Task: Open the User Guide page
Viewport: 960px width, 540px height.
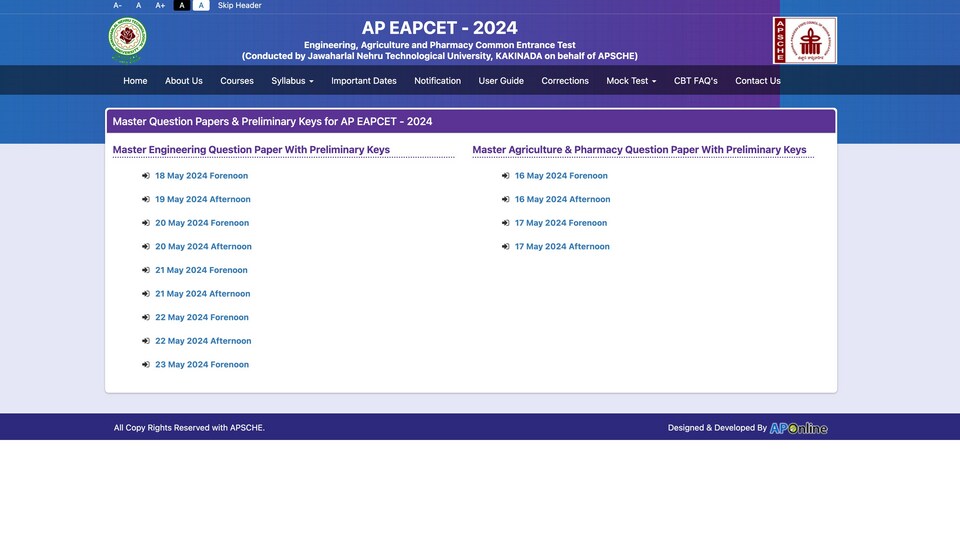Action: point(501,81)
